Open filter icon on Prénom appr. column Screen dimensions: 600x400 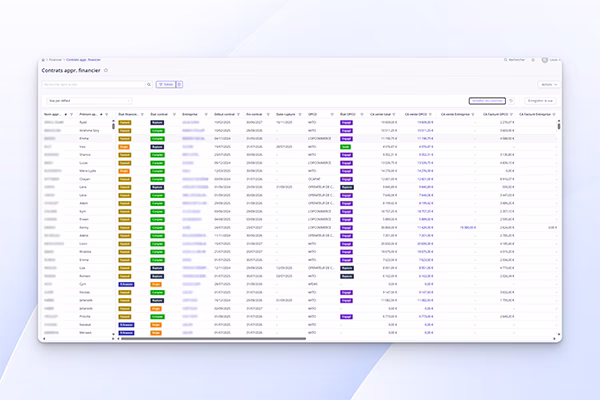[107, 114]
